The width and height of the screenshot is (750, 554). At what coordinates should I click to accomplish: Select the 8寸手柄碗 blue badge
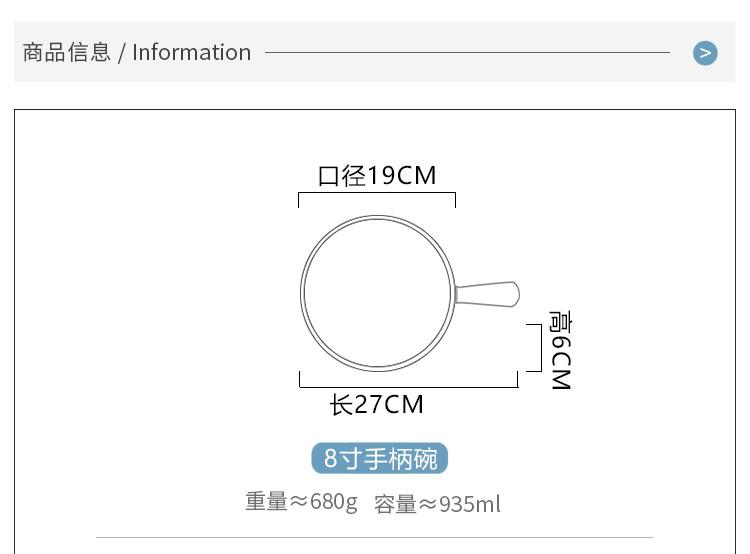tap(380, 459)
